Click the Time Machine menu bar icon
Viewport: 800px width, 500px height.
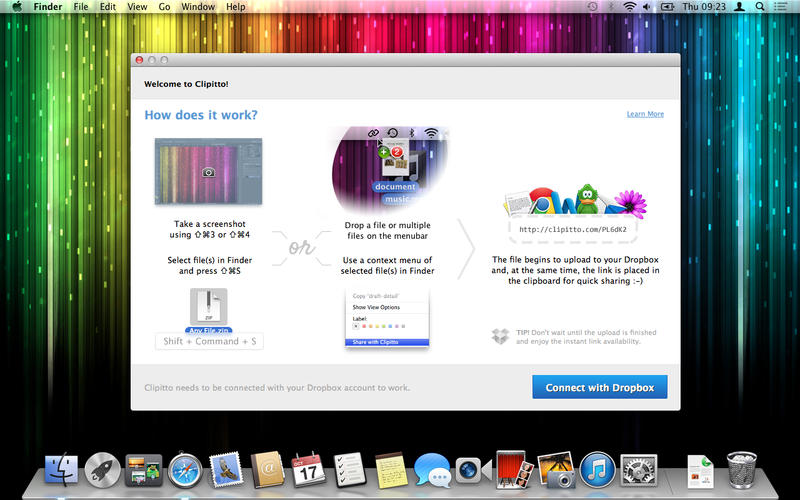point(592,7)
